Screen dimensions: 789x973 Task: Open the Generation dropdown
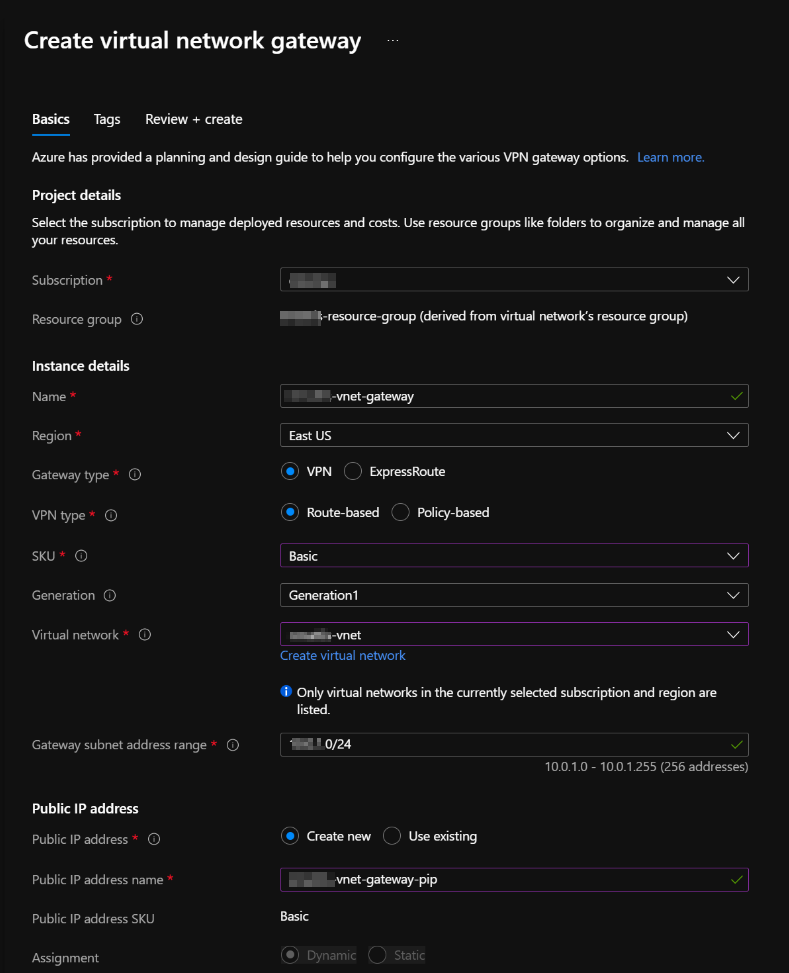(514, 595)
